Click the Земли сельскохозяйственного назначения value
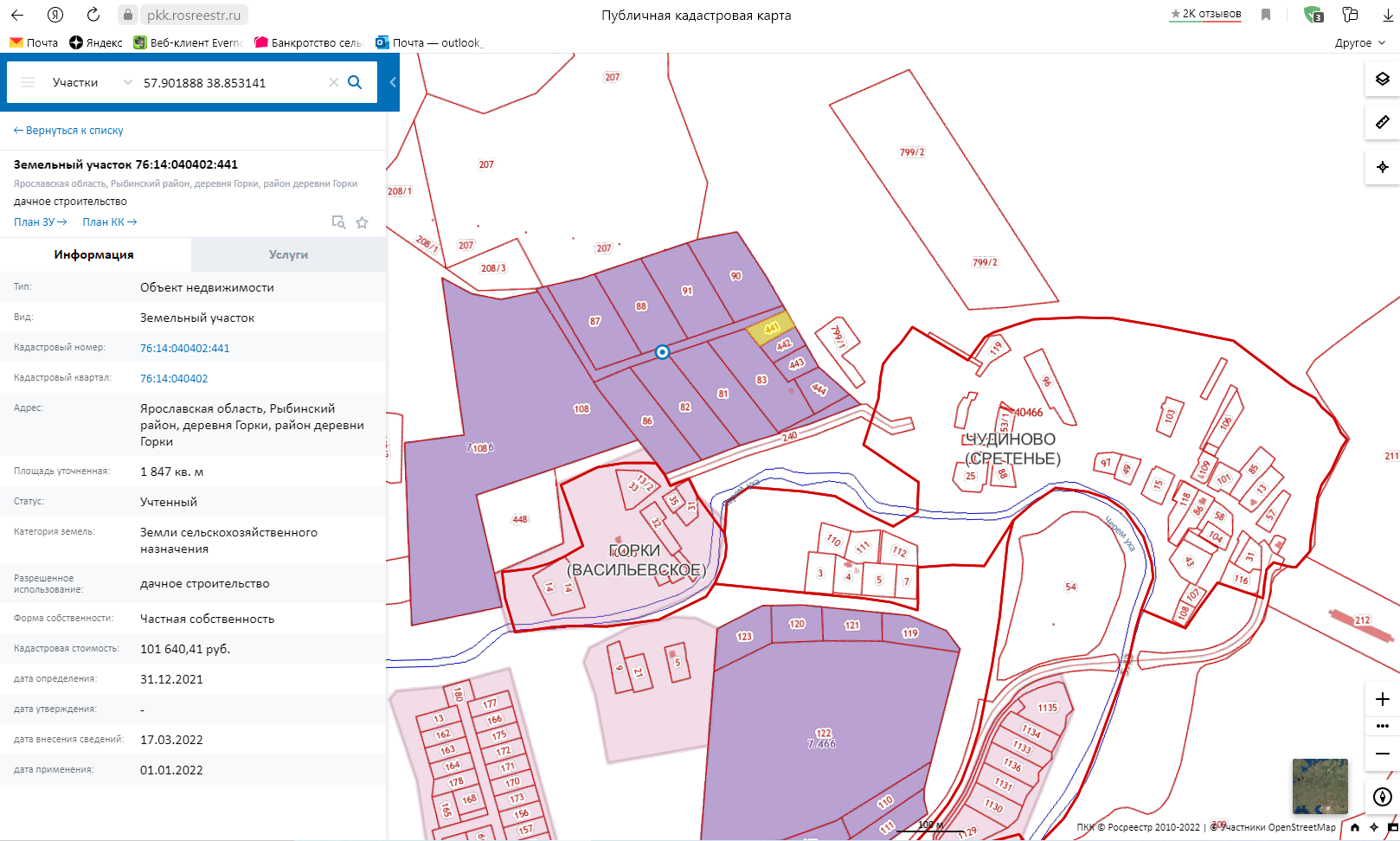 pyautogui.click(x=228, y=541)
